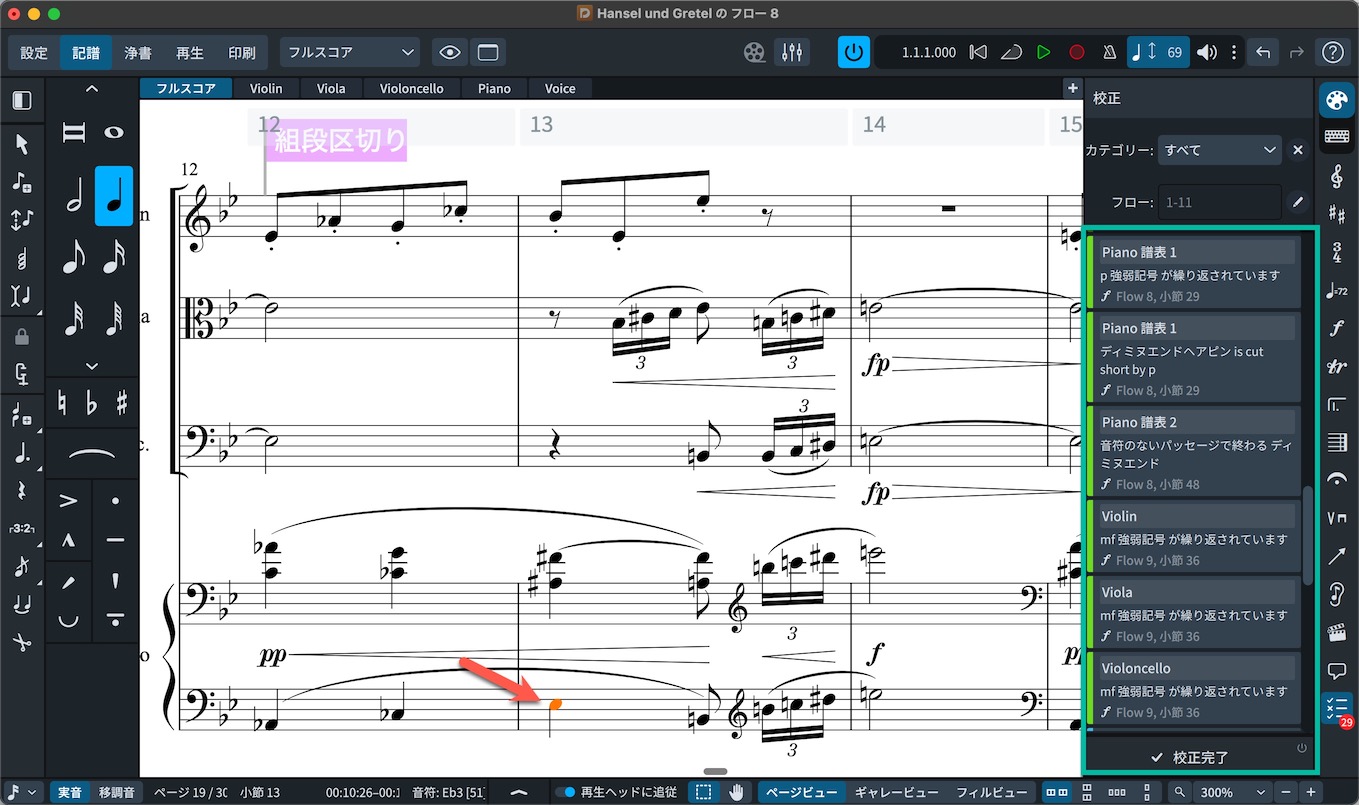Activate the select arrow tool

(x=21, y=144)
